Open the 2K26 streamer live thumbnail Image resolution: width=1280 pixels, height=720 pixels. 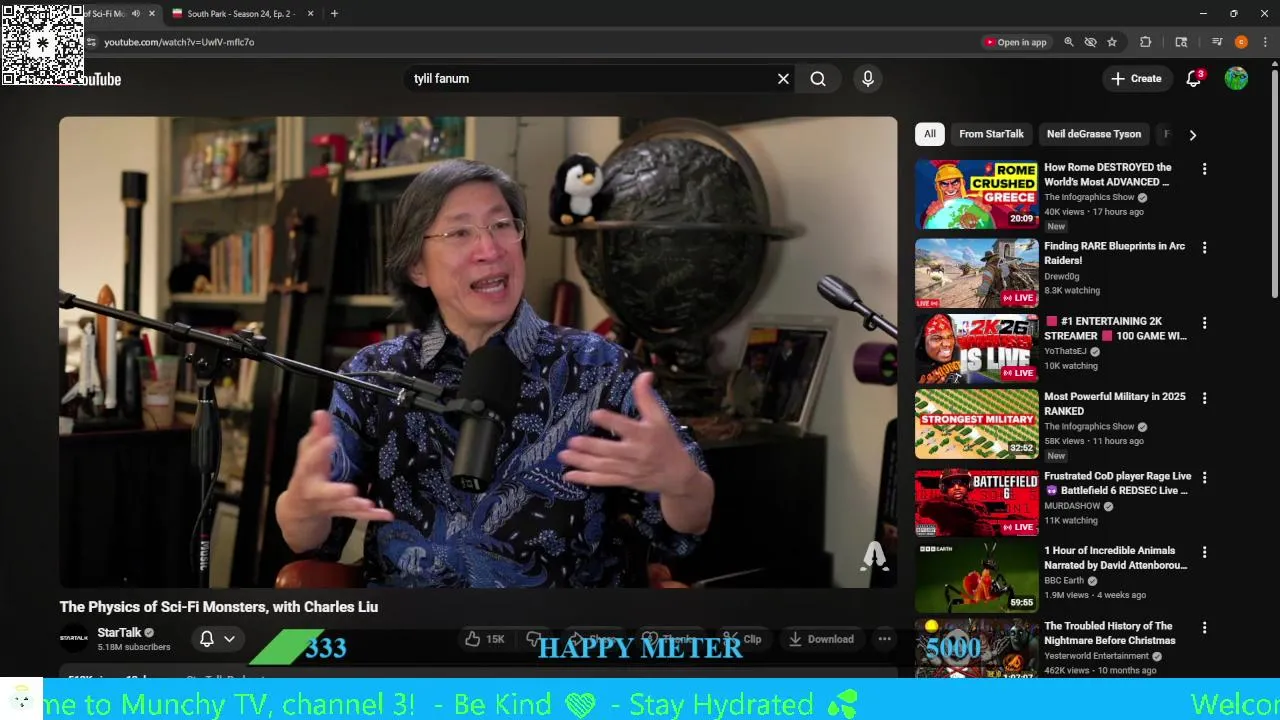click(x=976, y=348)
